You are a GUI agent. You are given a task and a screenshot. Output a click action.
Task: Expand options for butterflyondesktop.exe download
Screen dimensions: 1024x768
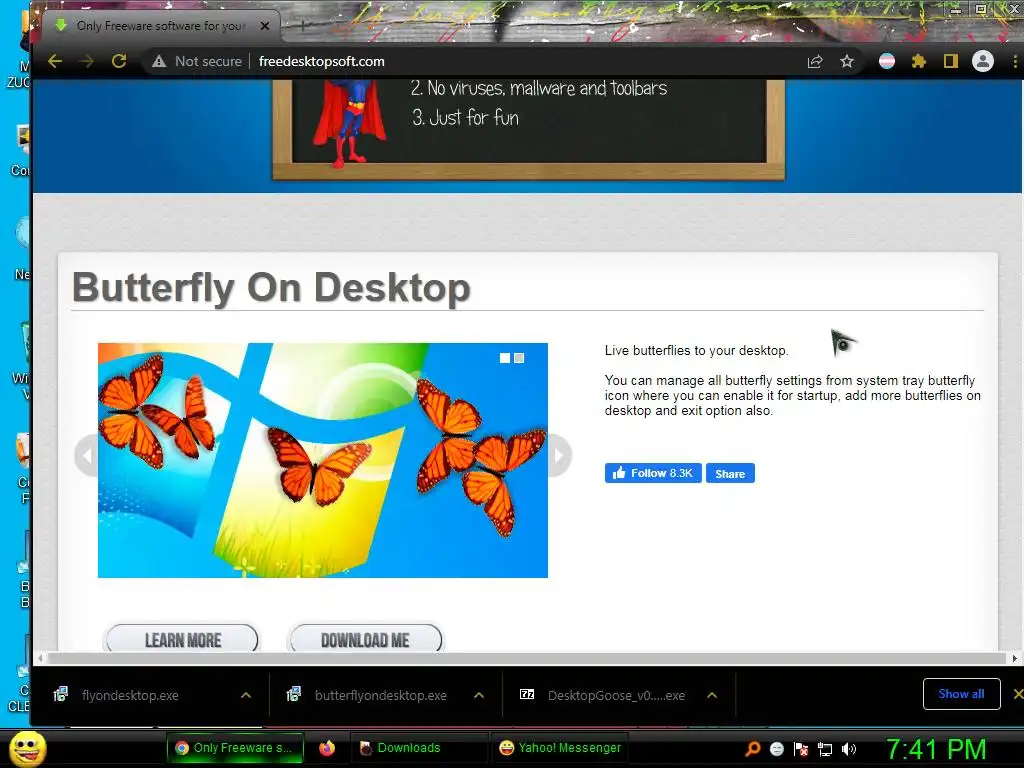479,696
